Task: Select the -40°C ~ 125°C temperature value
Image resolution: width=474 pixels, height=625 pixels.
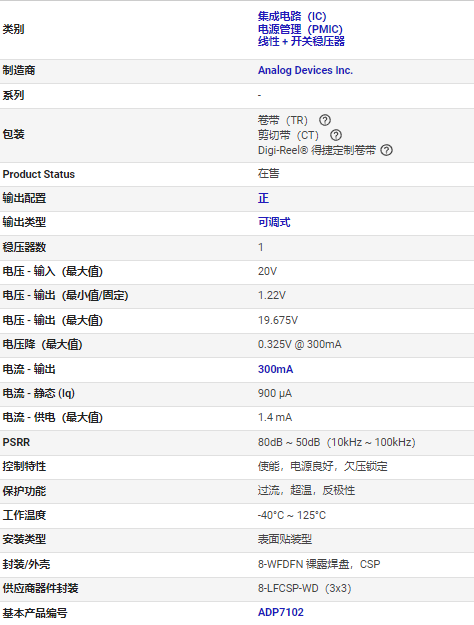Action: [291, 515]
